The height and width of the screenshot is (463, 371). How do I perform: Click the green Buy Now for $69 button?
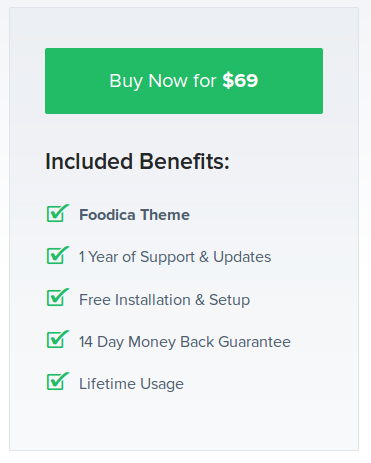(x=184, y=81)
